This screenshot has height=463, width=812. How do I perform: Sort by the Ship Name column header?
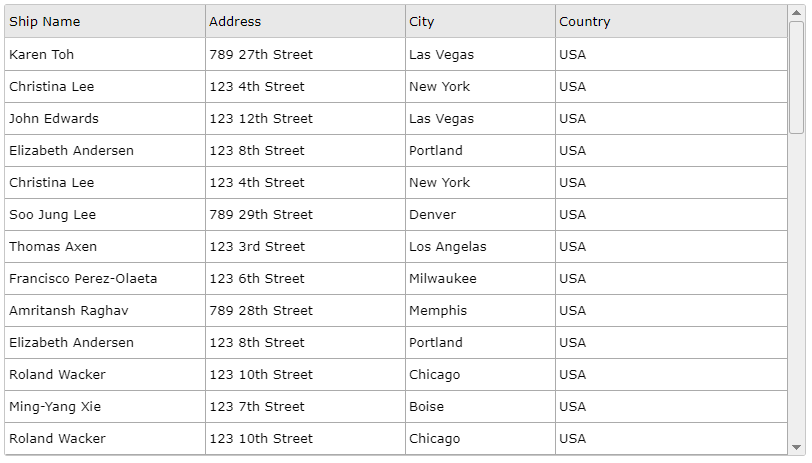[x=105, y=21]
